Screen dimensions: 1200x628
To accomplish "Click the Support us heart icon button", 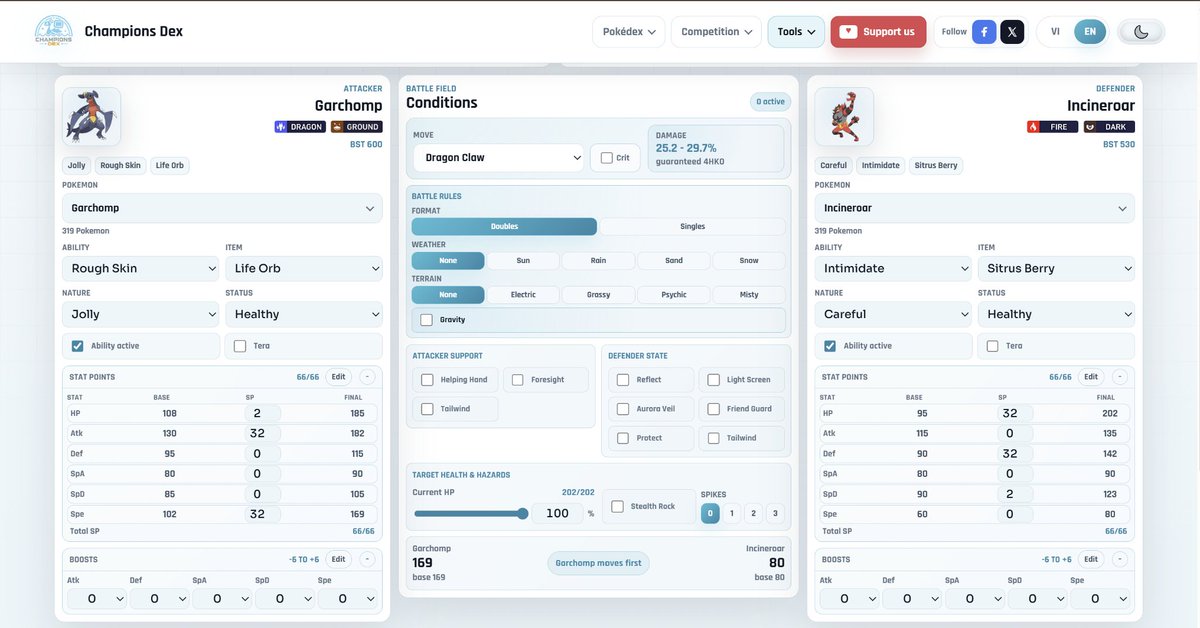I will click(878, 32).
